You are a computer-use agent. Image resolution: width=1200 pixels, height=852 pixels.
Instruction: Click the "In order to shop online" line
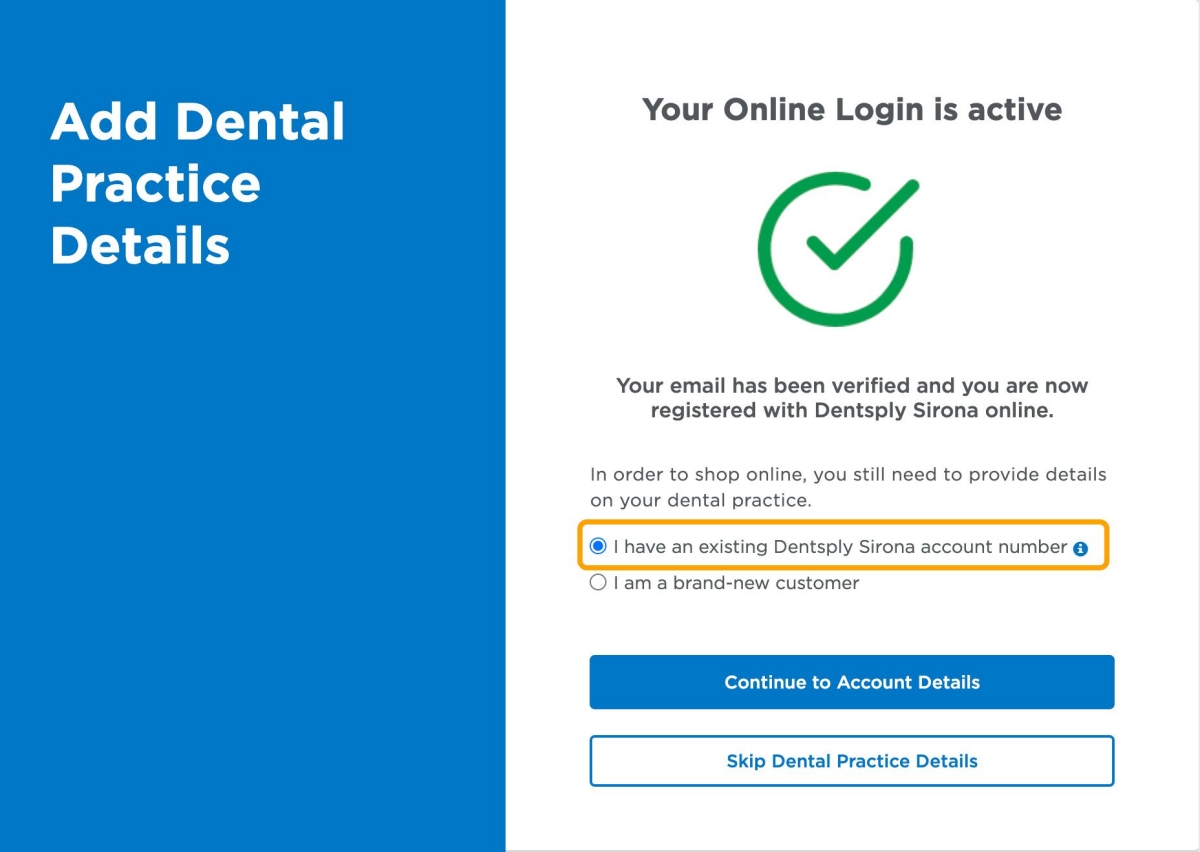coord(848,474)
